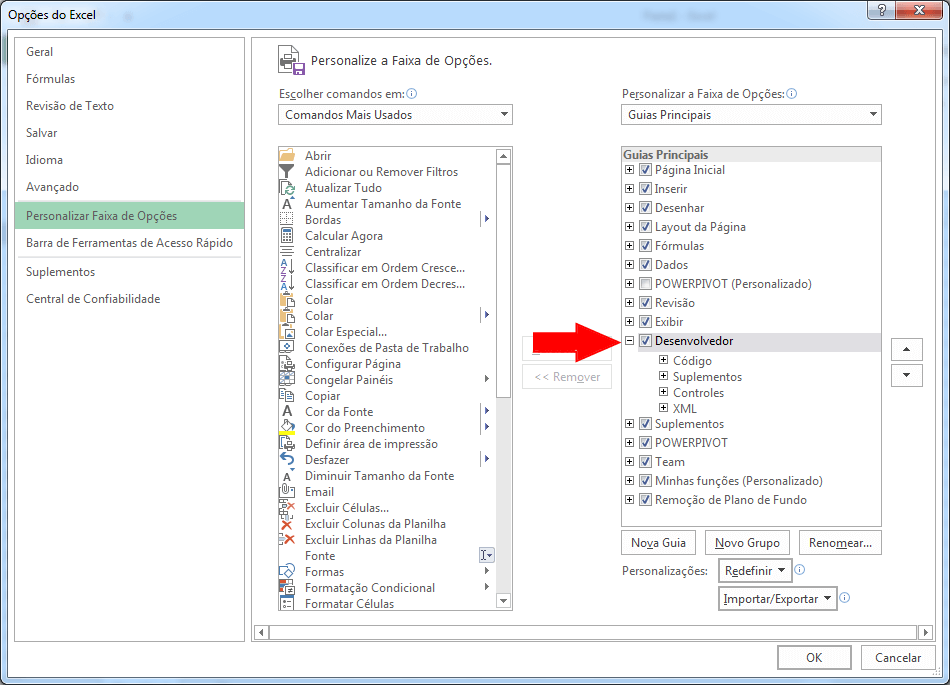Click info icon beside Escolher comandos em

click(x=412, y=93)
